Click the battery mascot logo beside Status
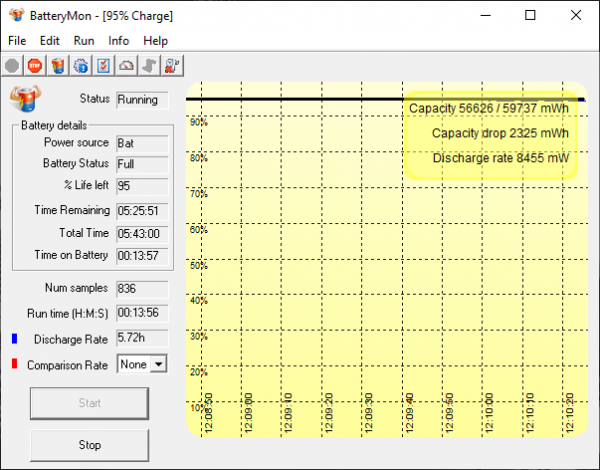600x470 pixels. click(x=26, y=99)
